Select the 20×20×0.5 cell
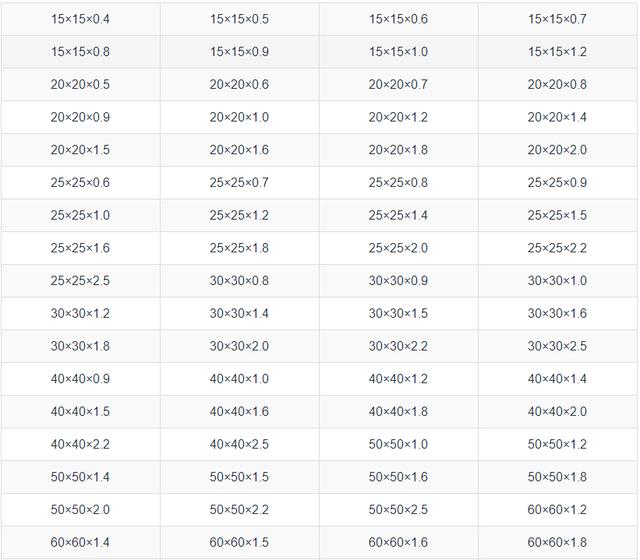 pos(80,85)
